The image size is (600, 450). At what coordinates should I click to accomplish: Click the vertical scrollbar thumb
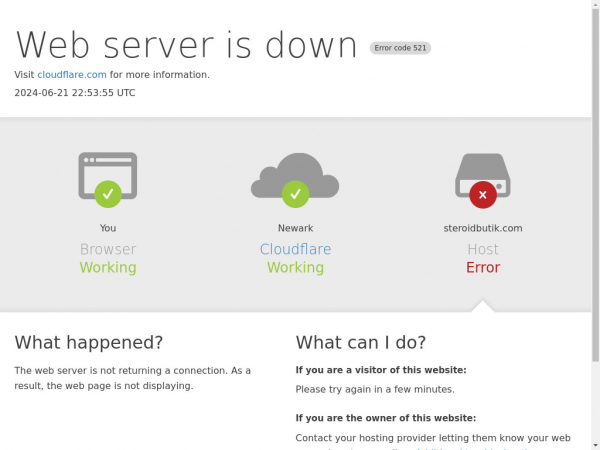pos(595,185)
